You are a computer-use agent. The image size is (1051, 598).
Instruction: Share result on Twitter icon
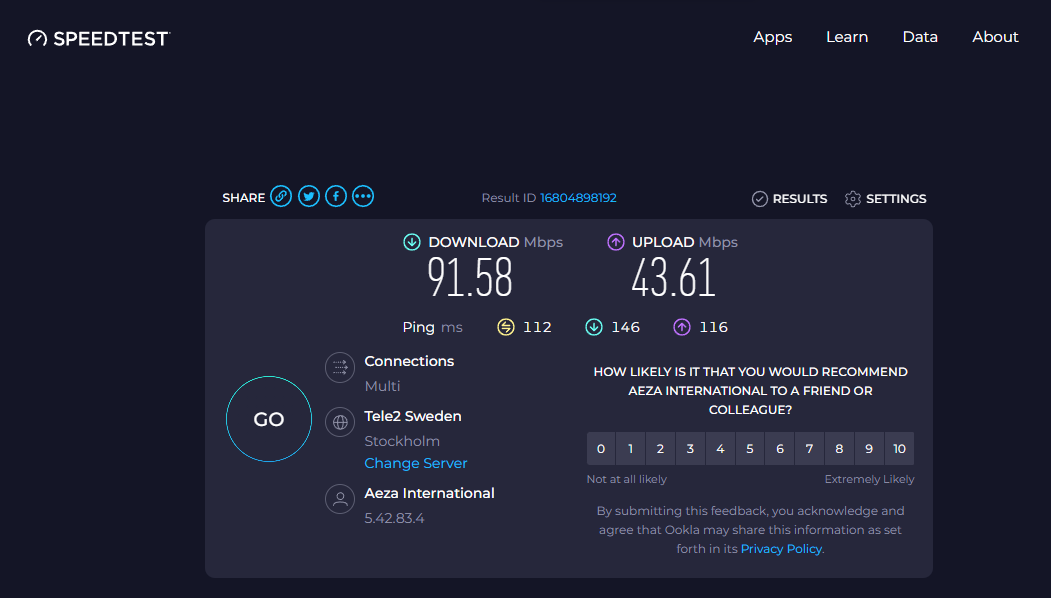coord(309,197)
